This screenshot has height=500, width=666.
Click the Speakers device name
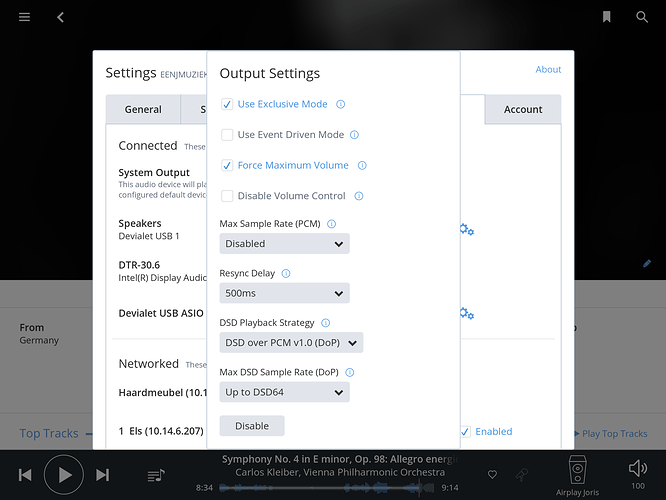140,223
